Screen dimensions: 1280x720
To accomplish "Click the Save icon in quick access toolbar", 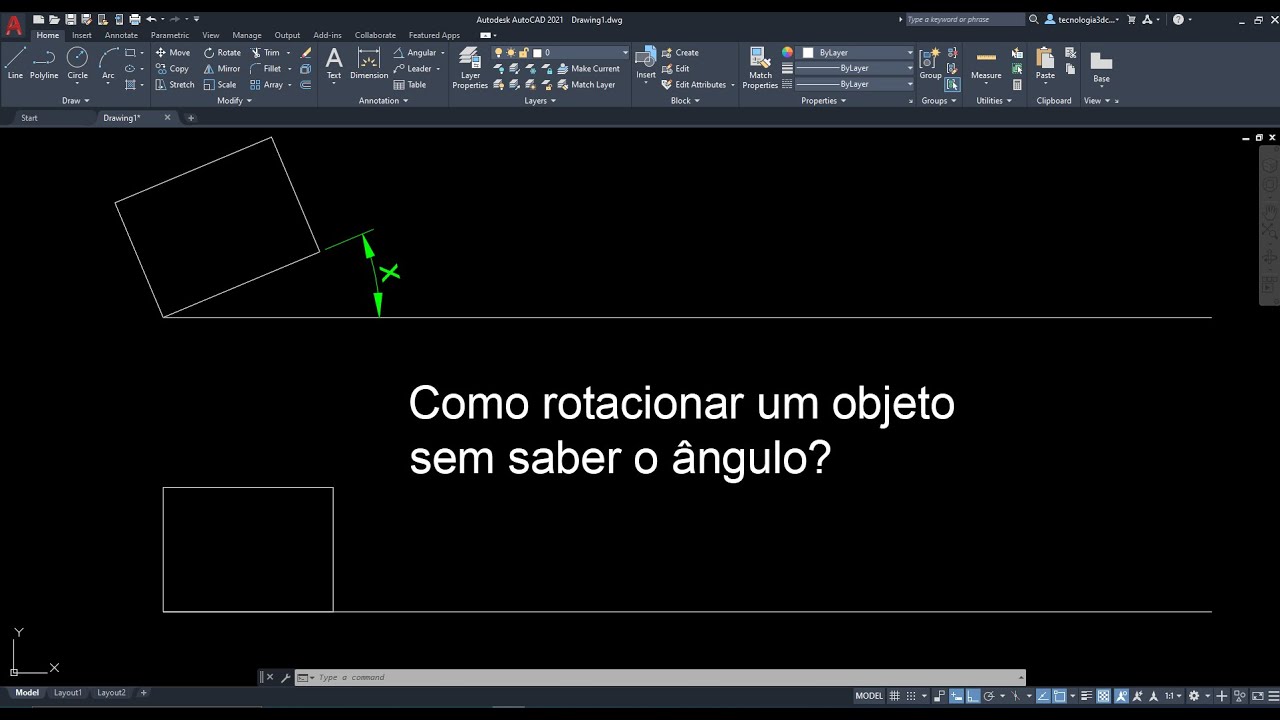I will coord(71,19).
